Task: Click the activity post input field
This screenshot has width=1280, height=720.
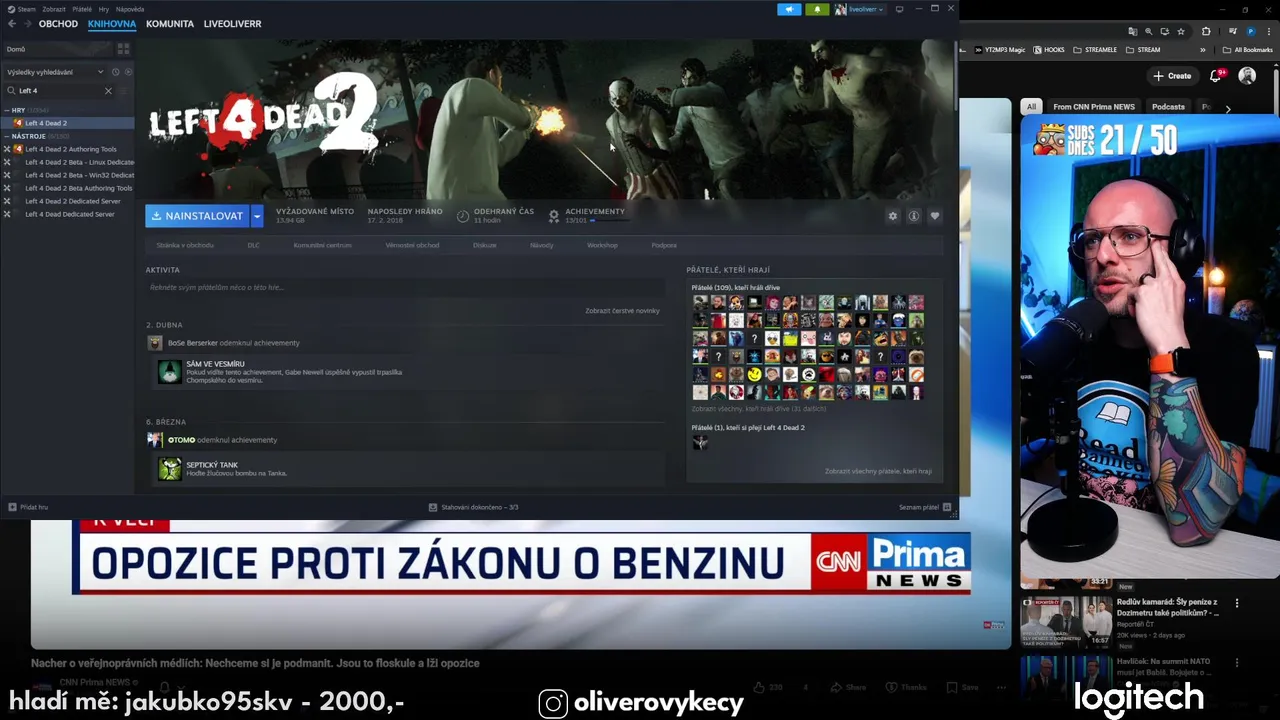Action: pyautogui.click(x=404, y=288)
